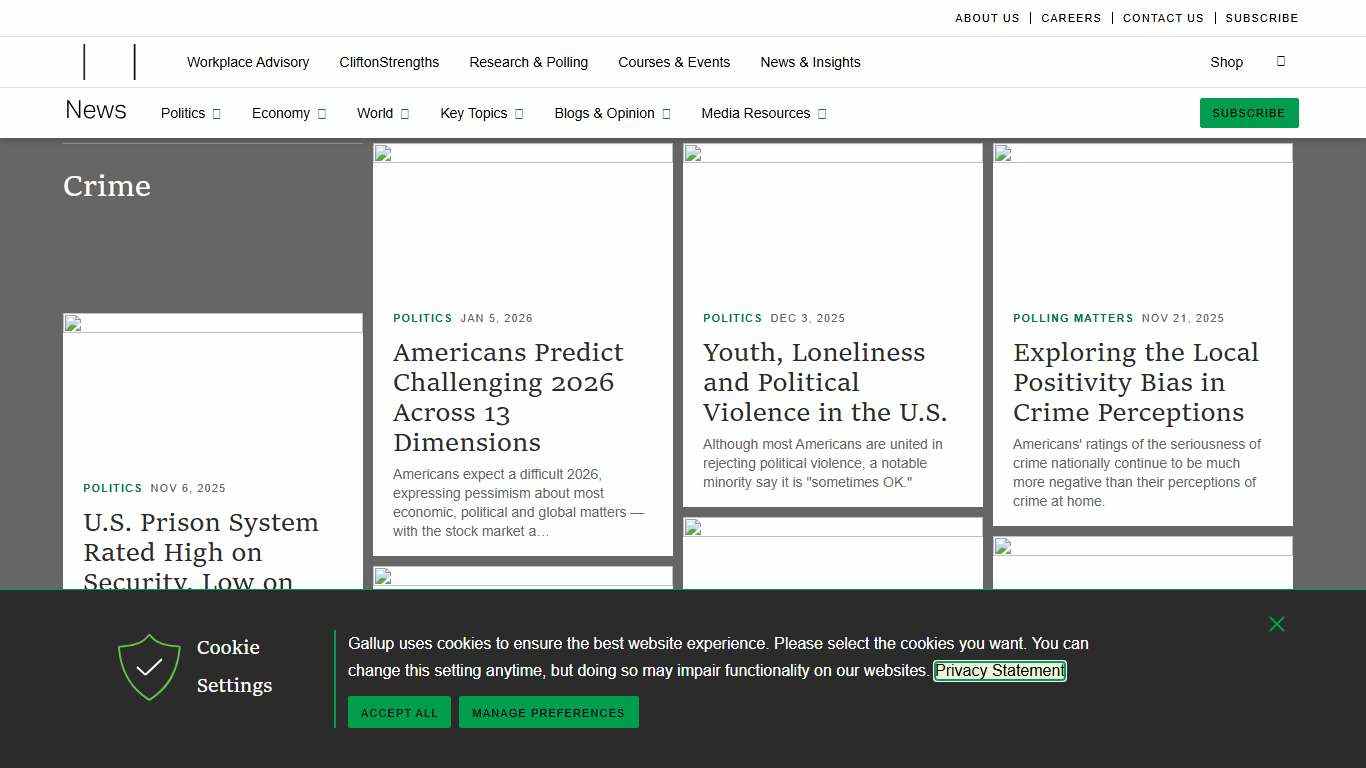Screen dimensions: 1366x768
Task: Select CliftonStrengths in the navigation bar
Action: click(x=389, y=62)
